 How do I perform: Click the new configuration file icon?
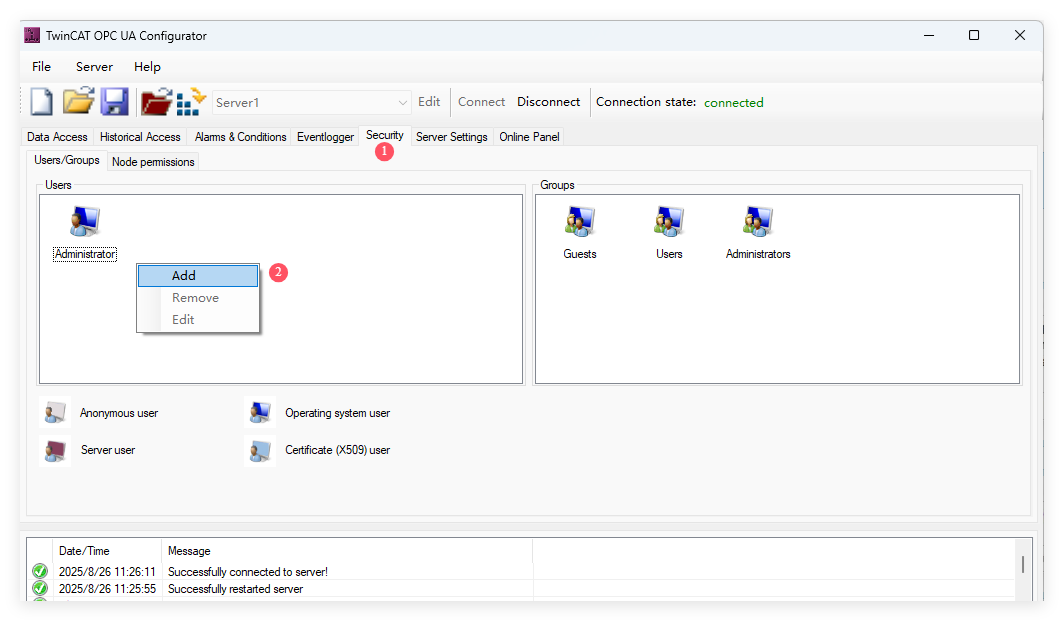(x=41, y=102)
